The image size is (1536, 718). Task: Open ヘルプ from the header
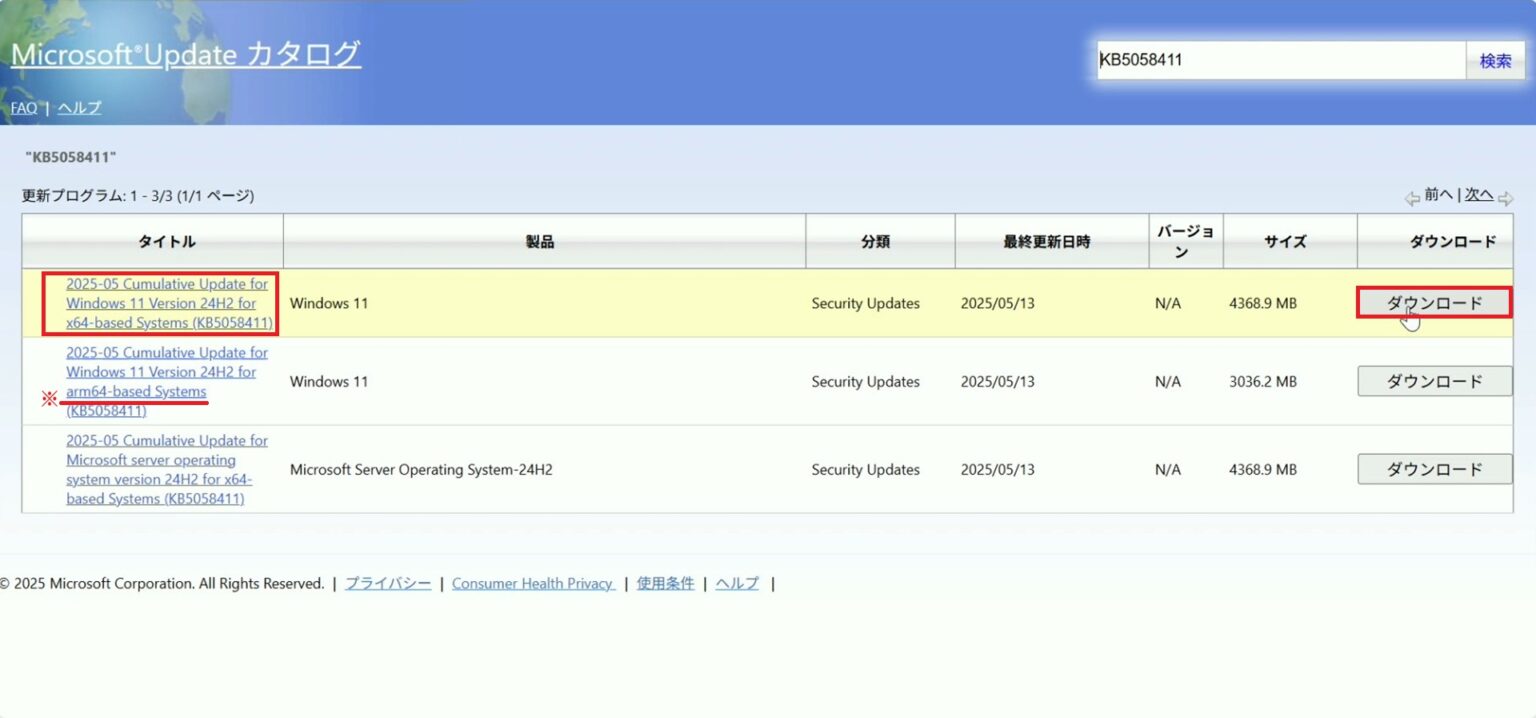point(78,107)
